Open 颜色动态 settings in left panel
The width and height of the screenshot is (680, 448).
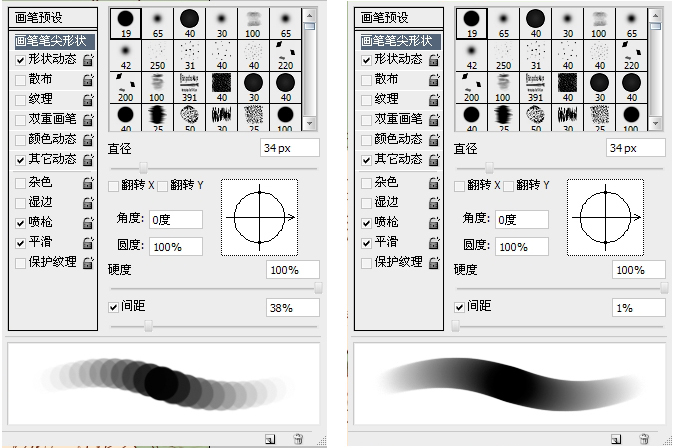(52, 139)
